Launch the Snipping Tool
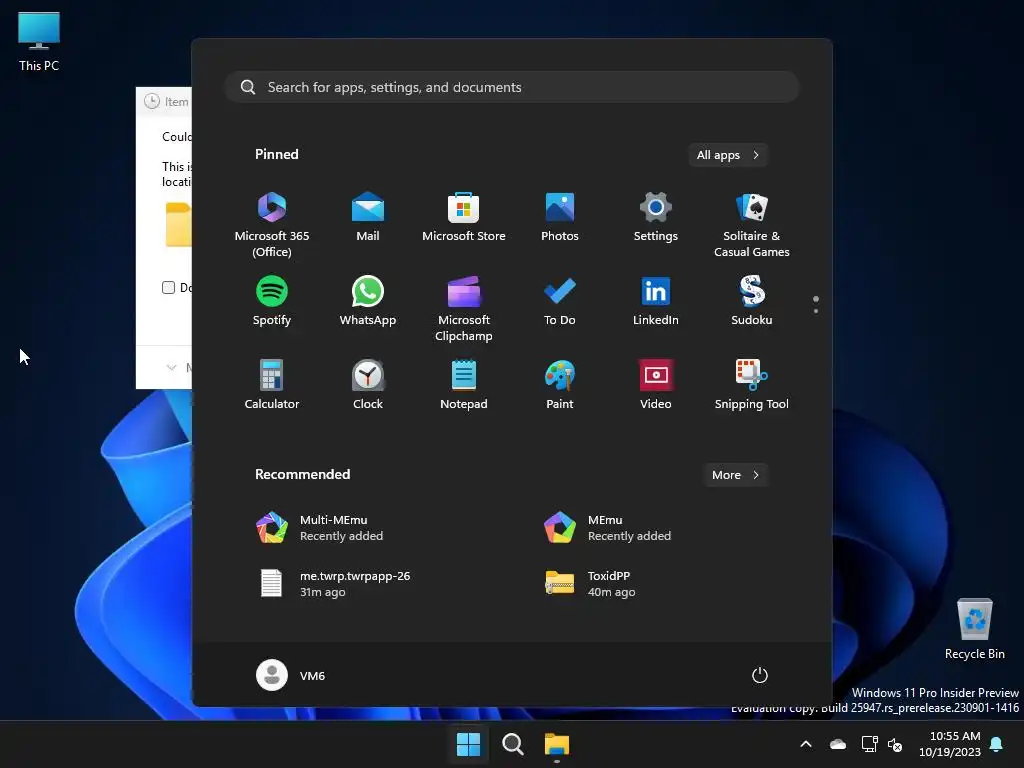This screenshot has width=1024, height=768. [752, 385]
